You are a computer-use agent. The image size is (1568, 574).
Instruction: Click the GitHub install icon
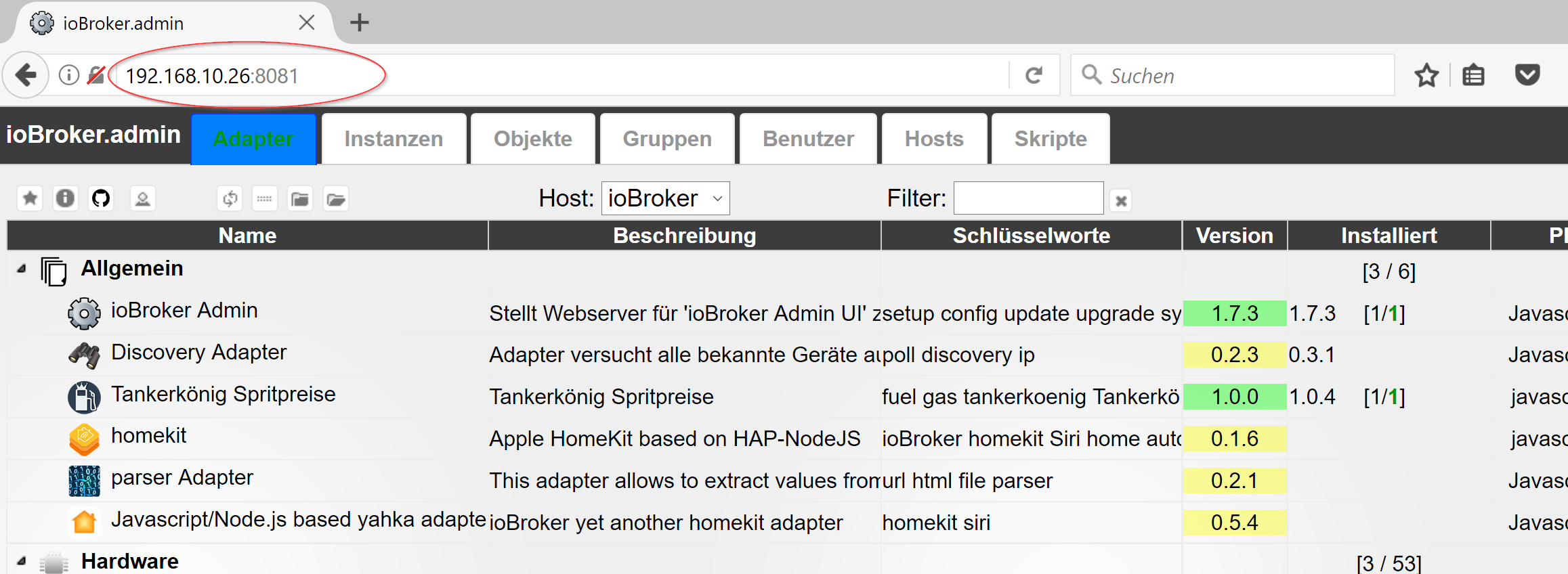pos(101,198)
